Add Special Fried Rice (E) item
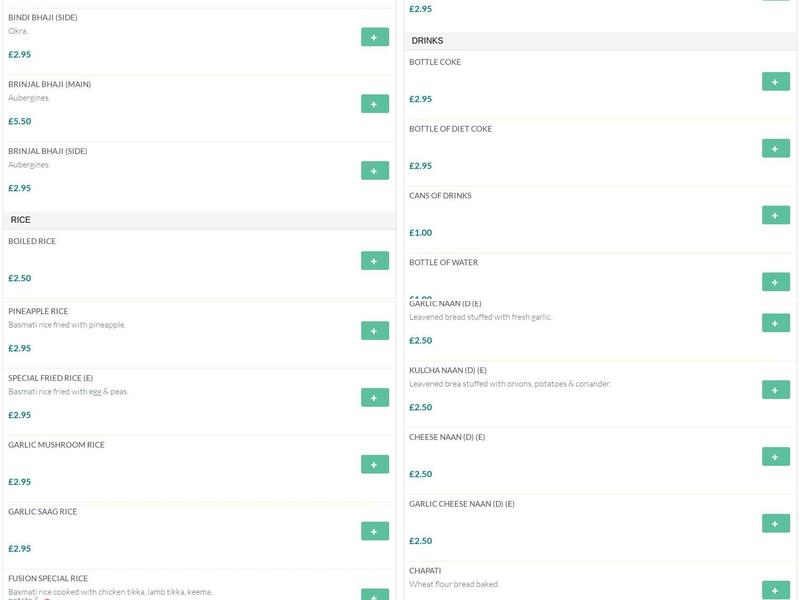 click(374, 398)
